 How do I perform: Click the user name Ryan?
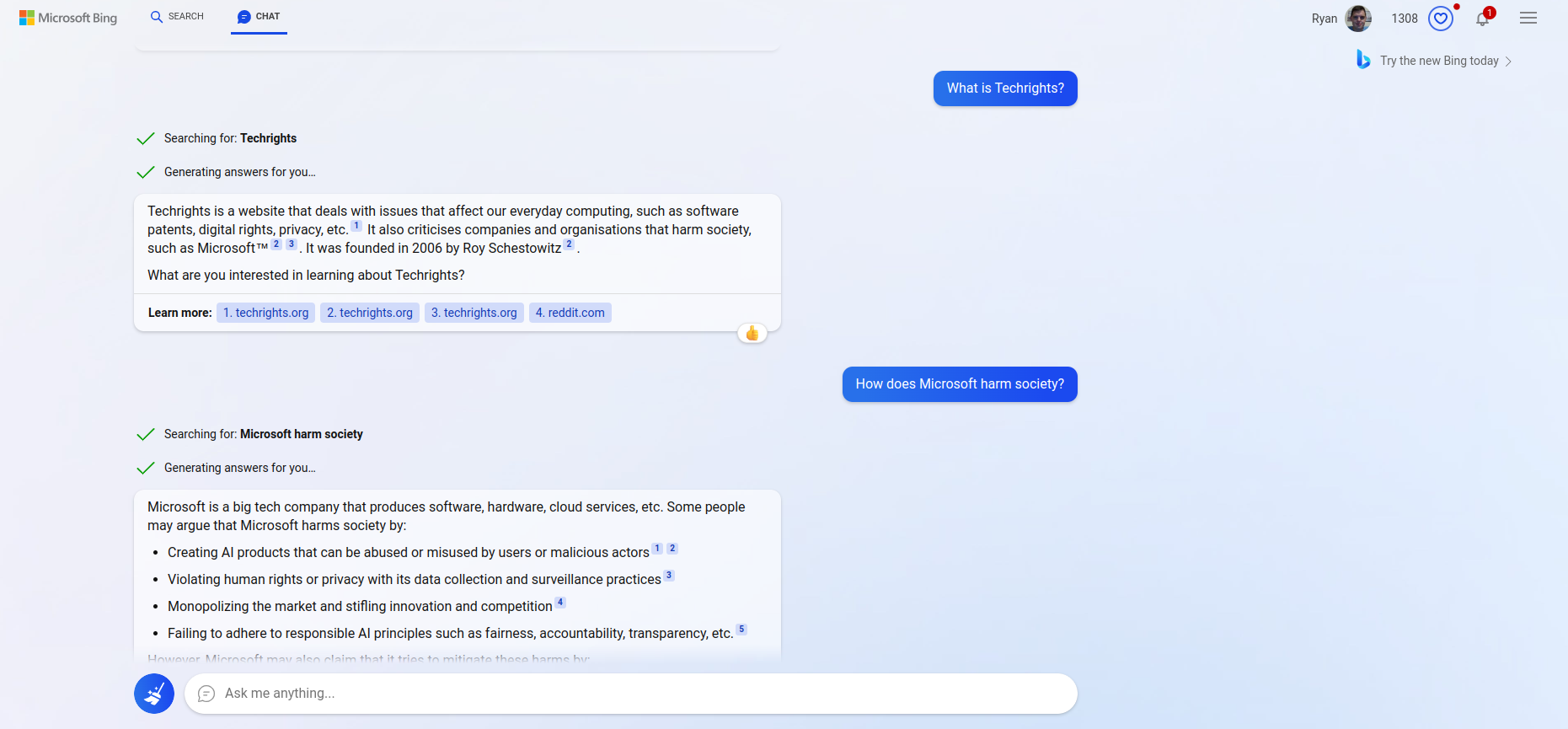click(x=1325, y=19)
